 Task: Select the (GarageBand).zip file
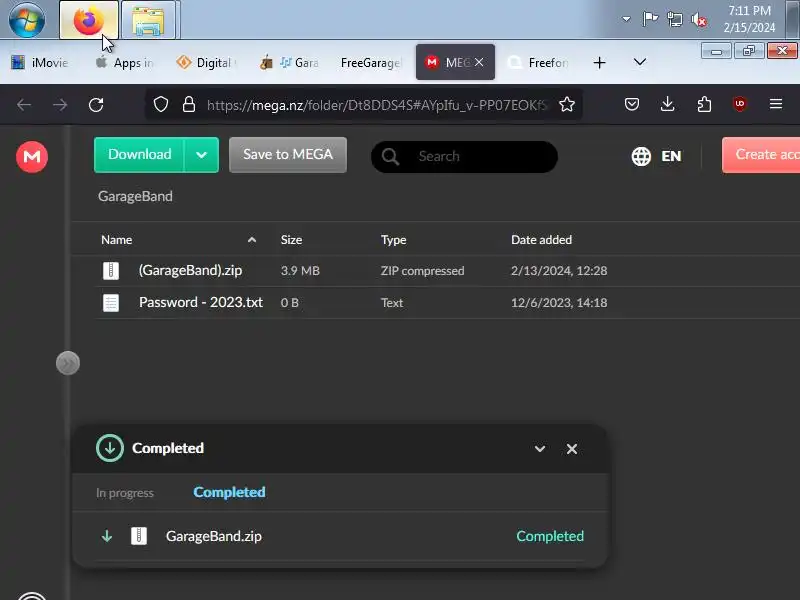point(190,270)
